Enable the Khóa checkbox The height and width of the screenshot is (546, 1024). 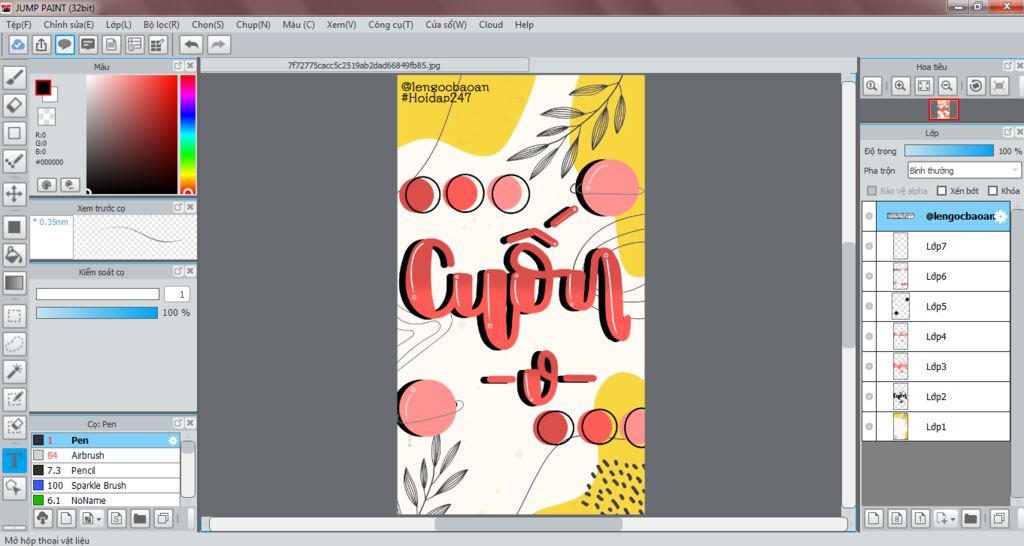point(993,191)
